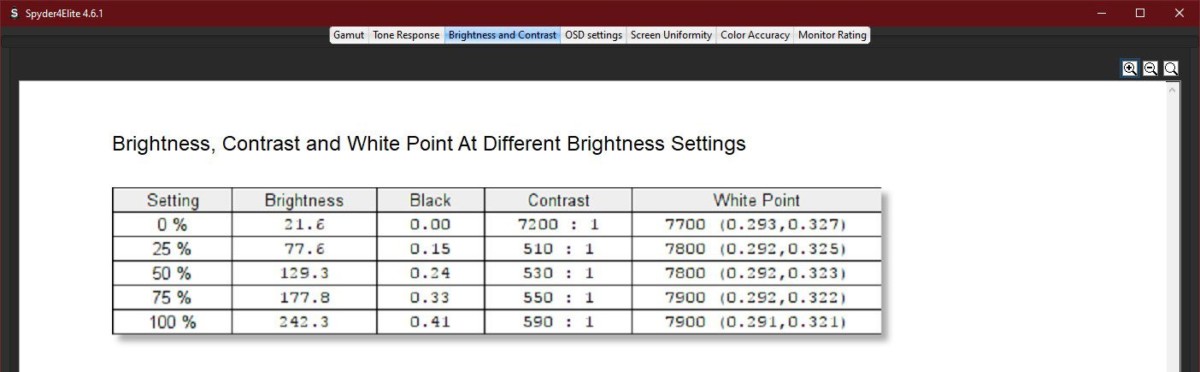Image resolution: width=1200 pixels, height=372 pixels.
Task: Click the scrollbar up arrow
Action: pos(1173,90)
